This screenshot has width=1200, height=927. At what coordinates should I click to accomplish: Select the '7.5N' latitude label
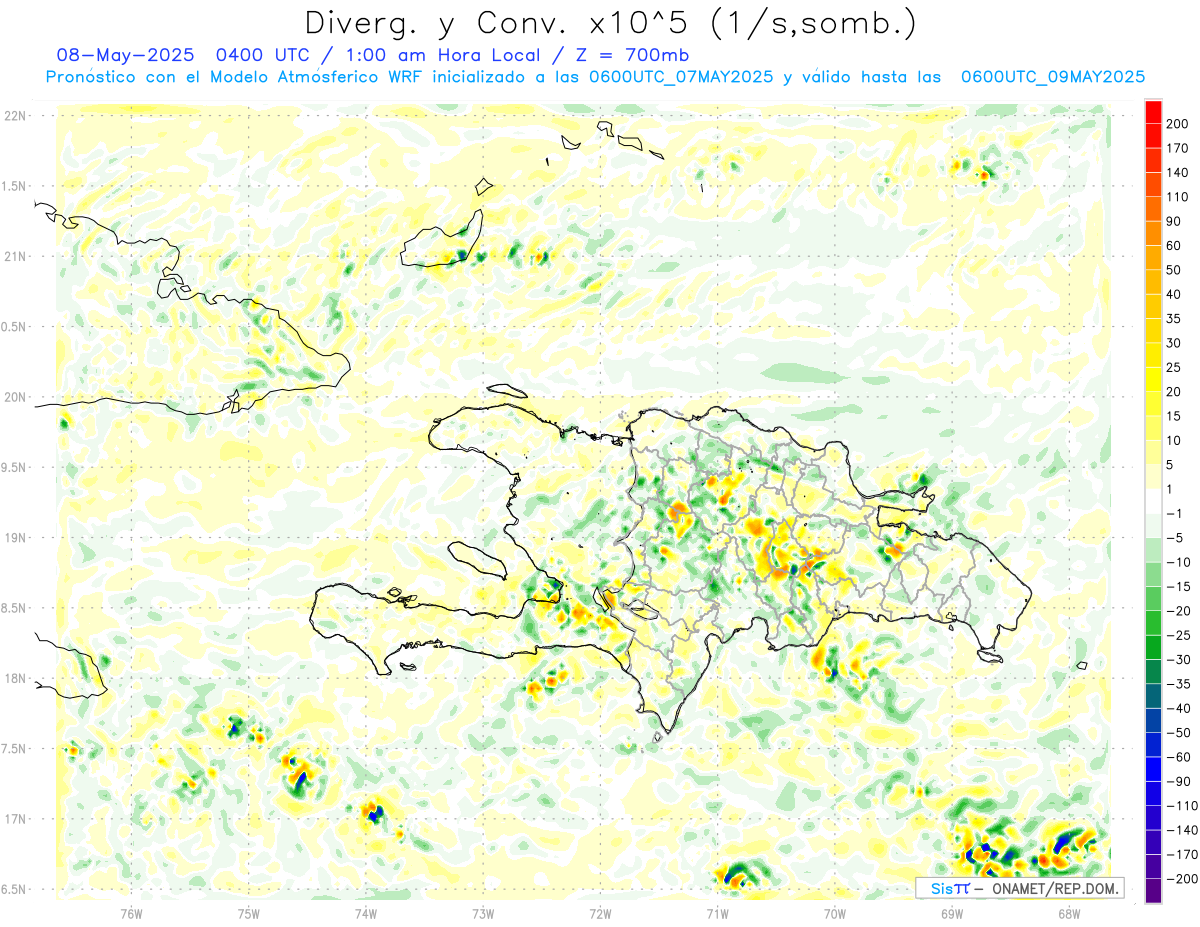[x=14, y=749]
